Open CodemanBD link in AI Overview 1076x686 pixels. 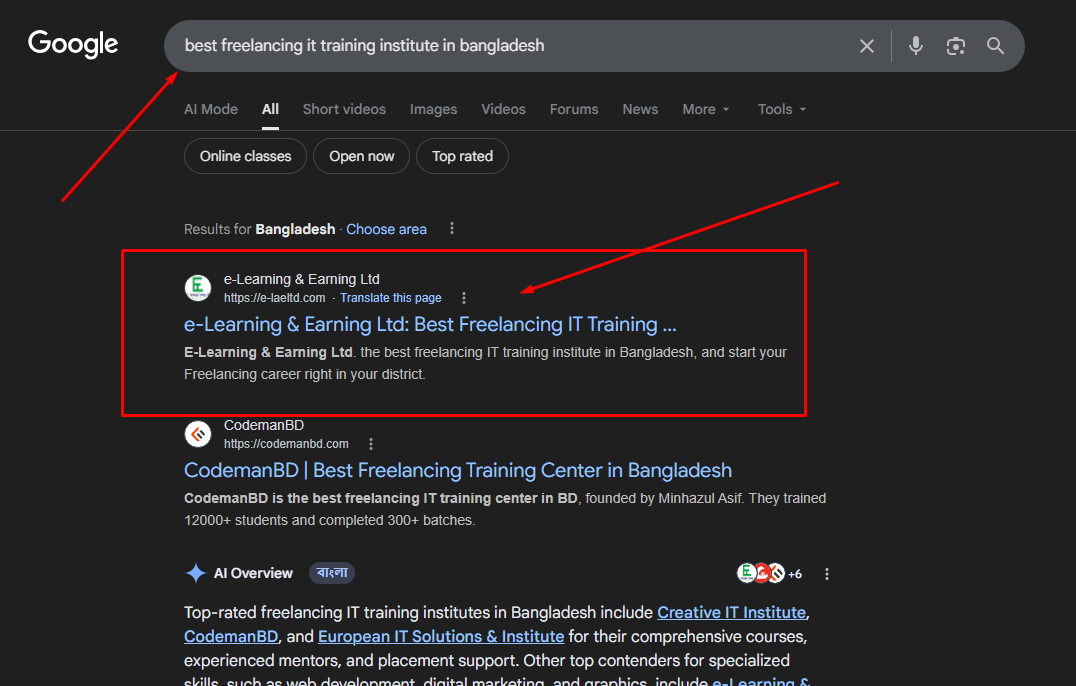(x=231, y=636)
